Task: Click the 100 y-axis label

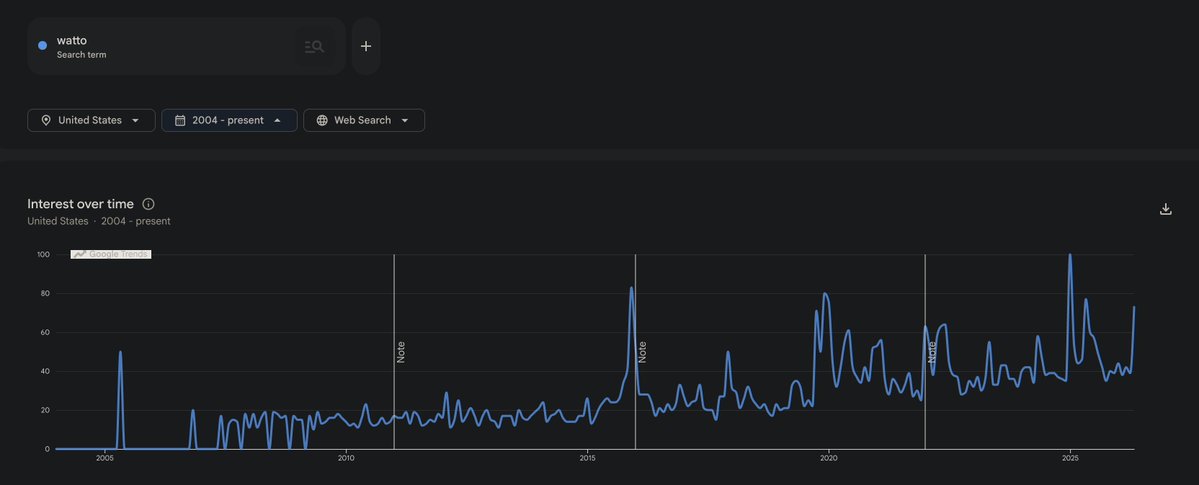Action: tap(44, 254)
